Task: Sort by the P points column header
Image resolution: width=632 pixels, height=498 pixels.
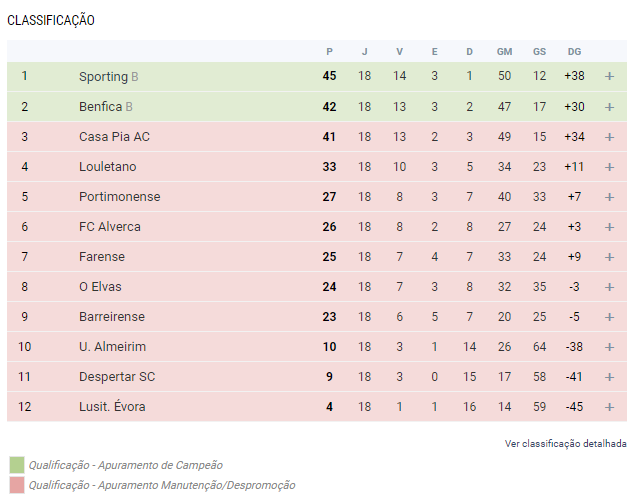Action: (x=329, y=52)
